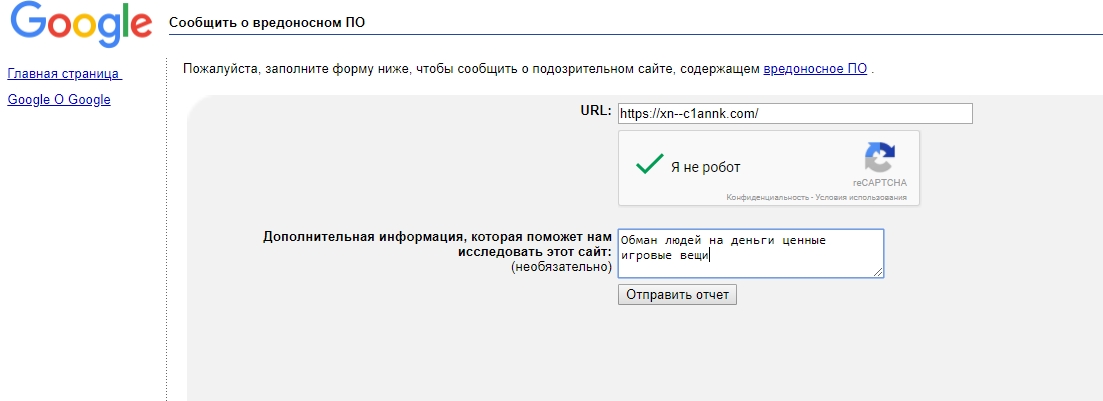Open the 'Главная страница' sidebar link
Image resolution: width=1103 pixels, height=401 pixels.
[x=65, y=74]
